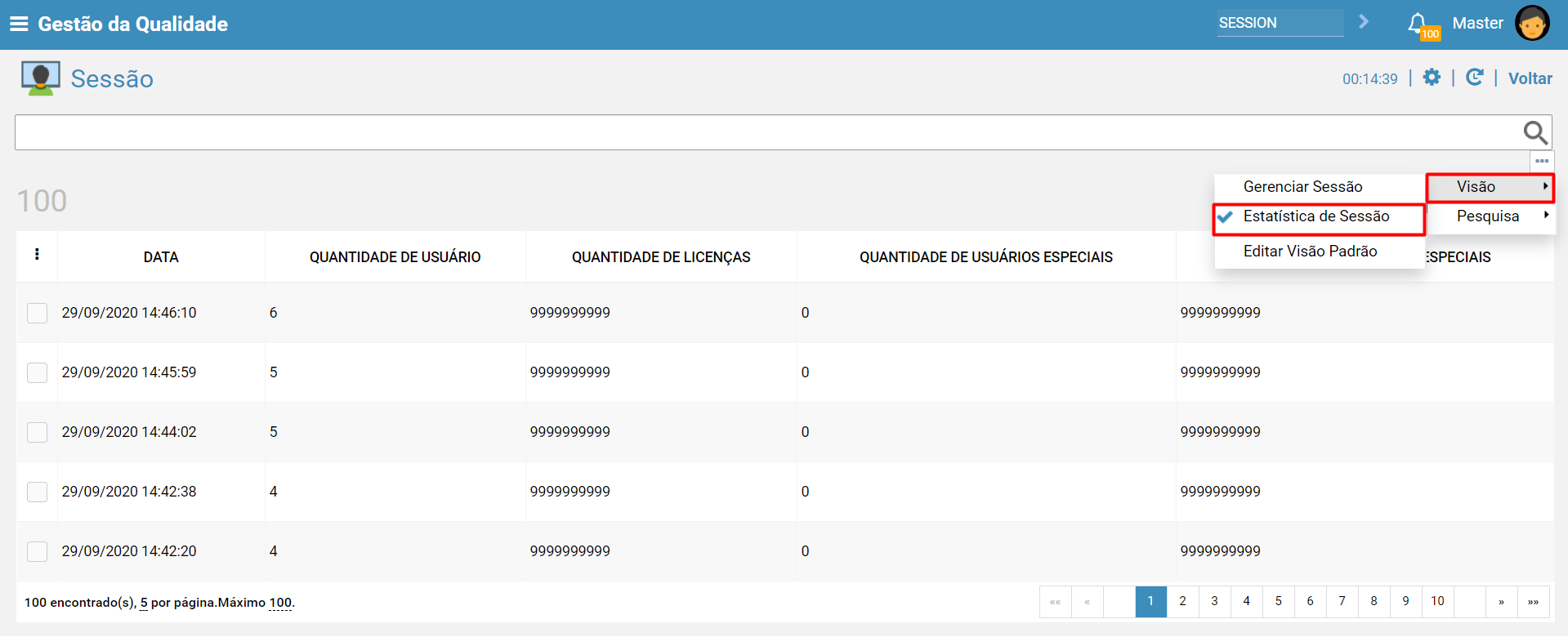The height and width of the screenshot is (637, 1568).
Task: Tick checkbox for row 29/09/2020 14:42:20
Action: [x=38, y=551]
